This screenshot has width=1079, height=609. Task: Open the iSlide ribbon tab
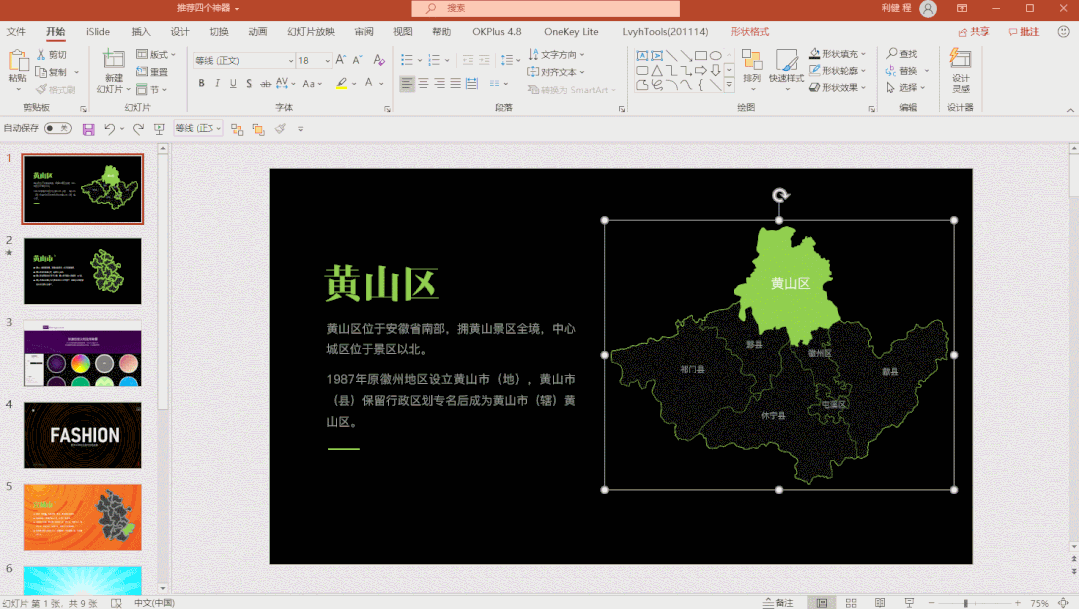tap(98, 32)
